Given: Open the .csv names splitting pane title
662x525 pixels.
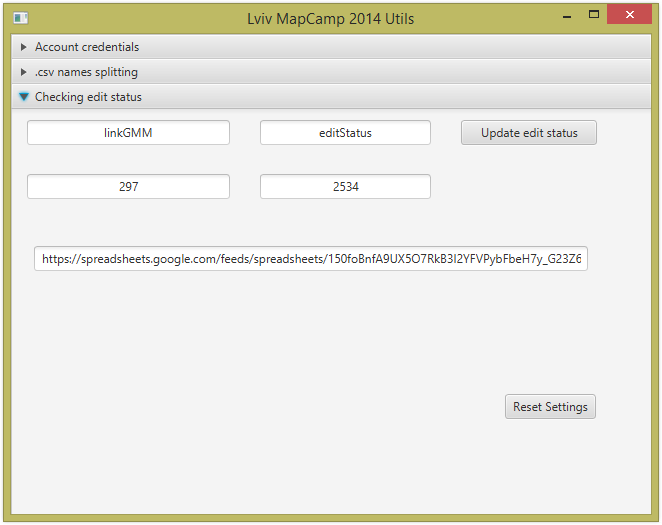Looking at the screenshot, I should [x=86, y=72].
